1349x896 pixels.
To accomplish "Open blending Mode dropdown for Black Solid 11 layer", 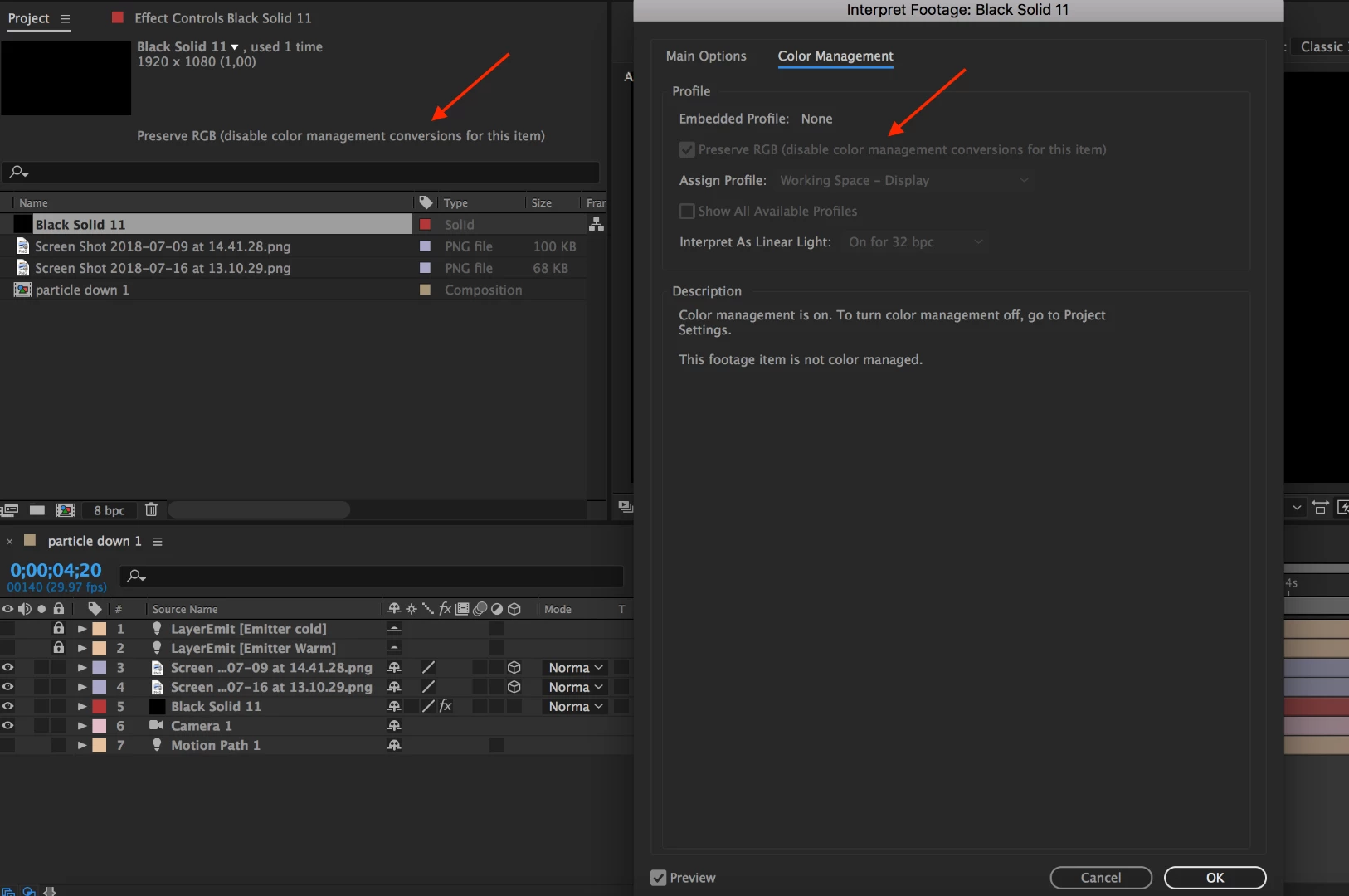I will coord(576,707).
